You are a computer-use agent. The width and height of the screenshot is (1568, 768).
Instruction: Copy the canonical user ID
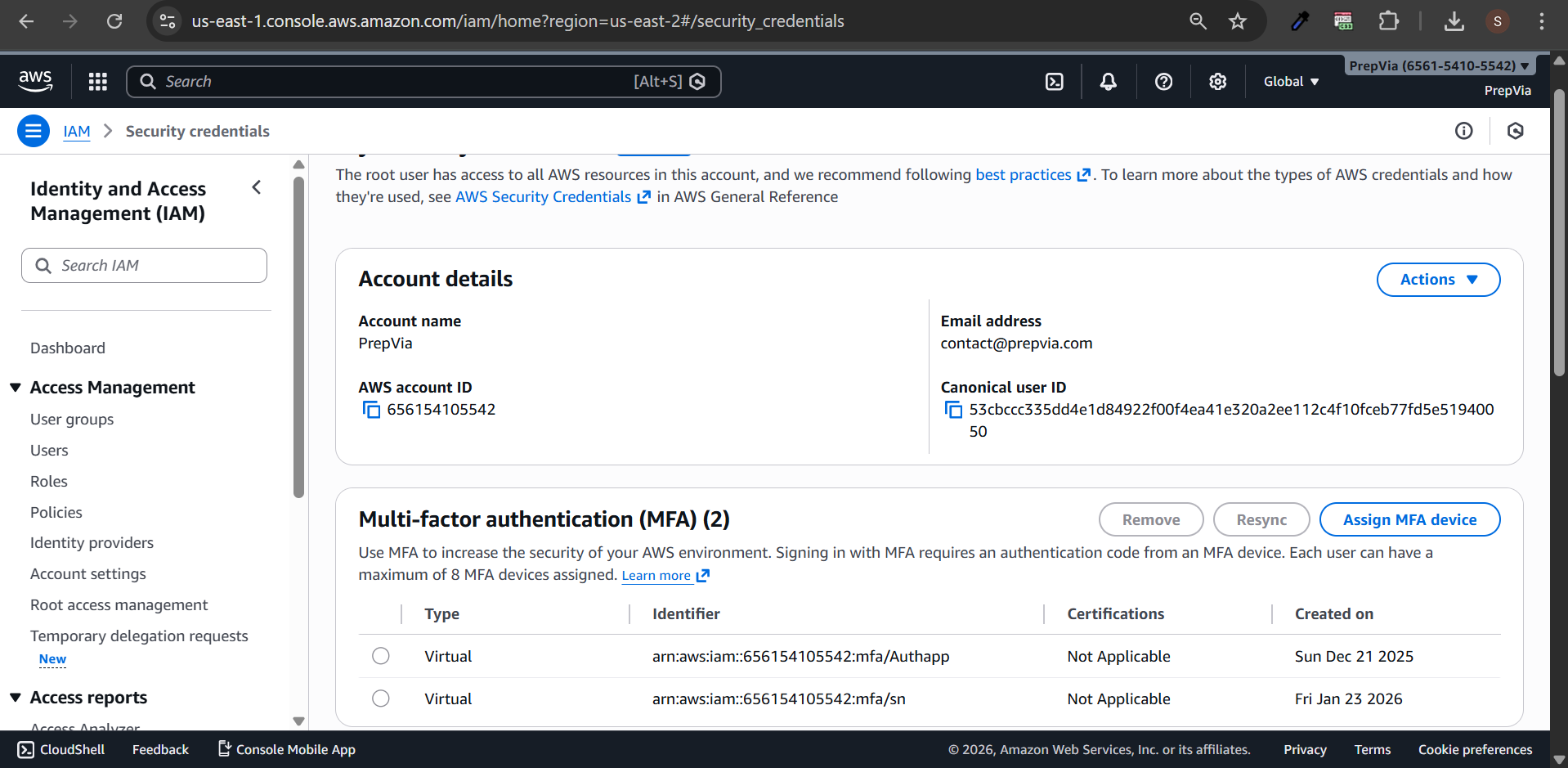[953, 410]
